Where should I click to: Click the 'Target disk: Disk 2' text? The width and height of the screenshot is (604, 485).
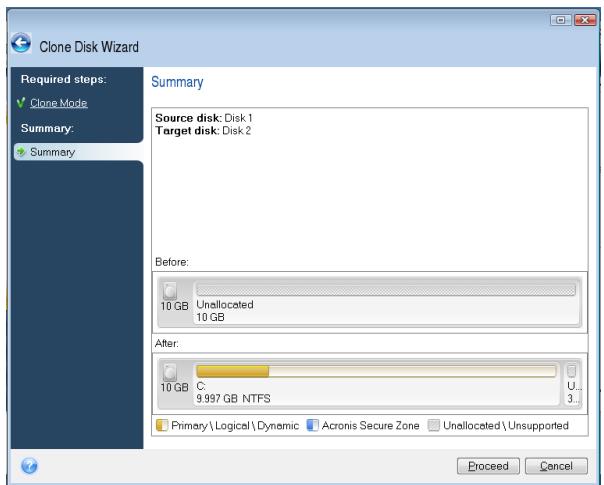click(203, 131)
